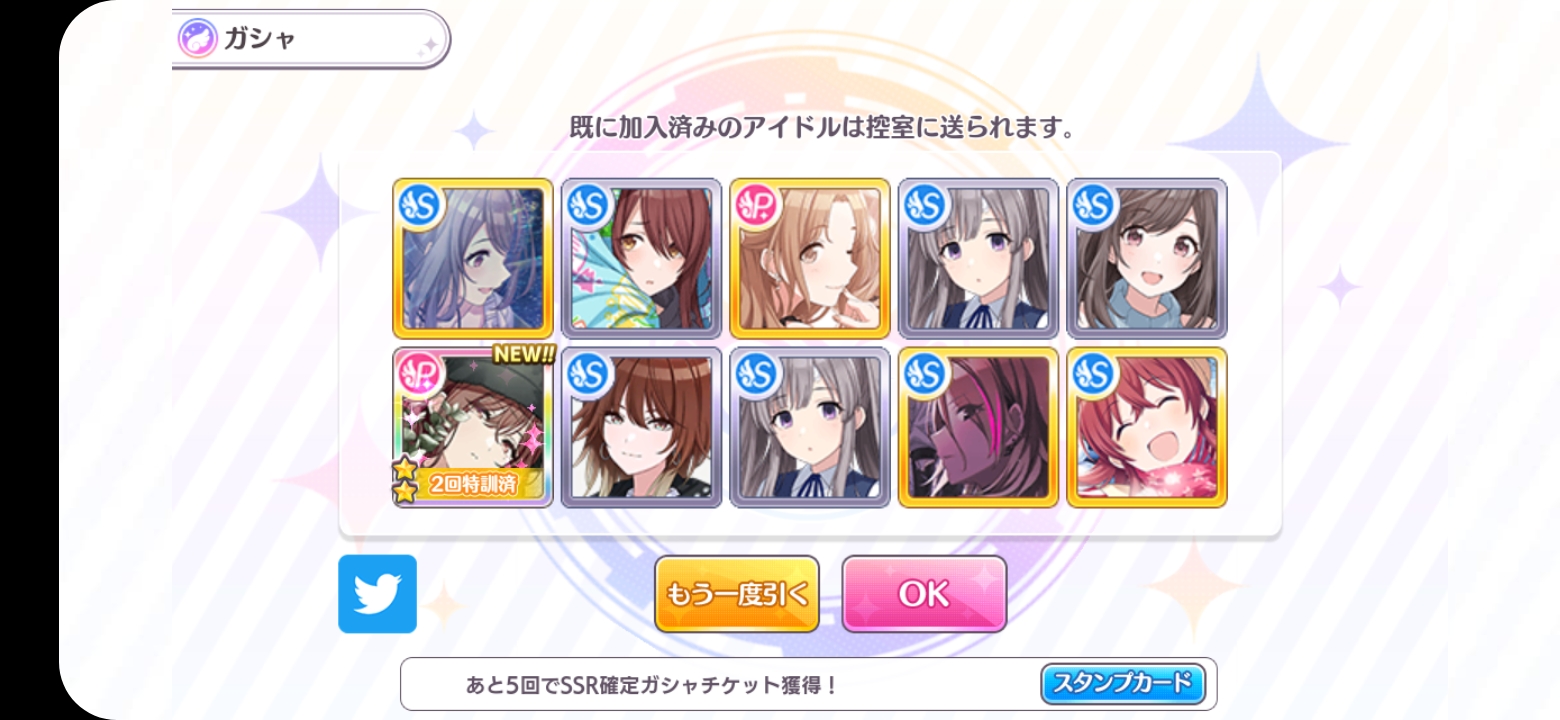
Task: Tap the gold-framed light-brown-haired P card
Action: (810, 259)
